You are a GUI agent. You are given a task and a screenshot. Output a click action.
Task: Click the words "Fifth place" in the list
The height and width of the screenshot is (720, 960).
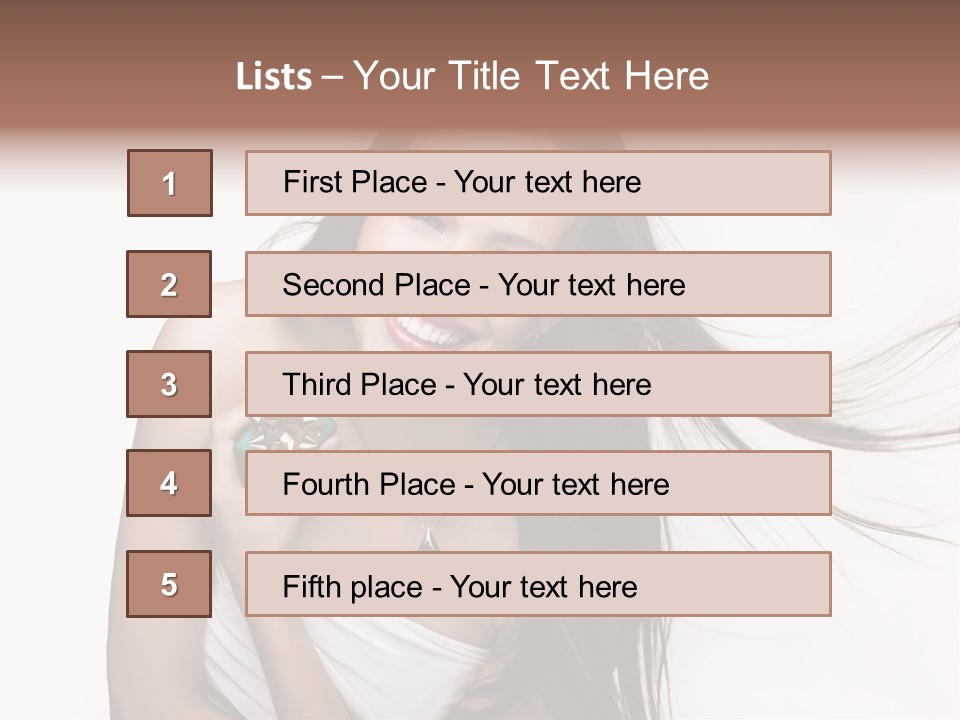[x=353, y=587]
